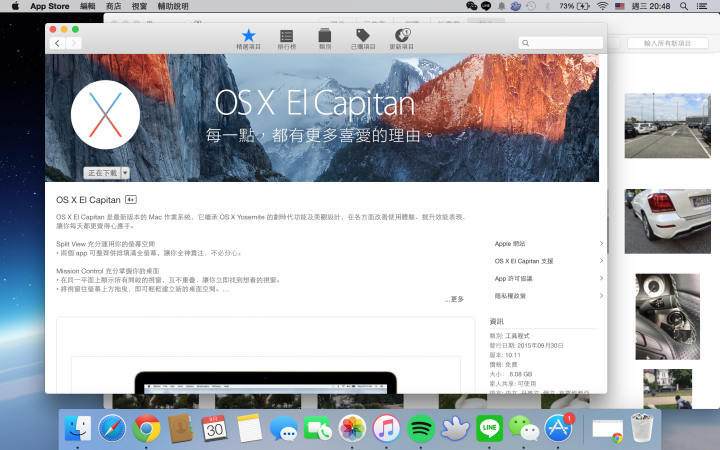Click the Bluetooth menu bar icon

tap(547, 6)
